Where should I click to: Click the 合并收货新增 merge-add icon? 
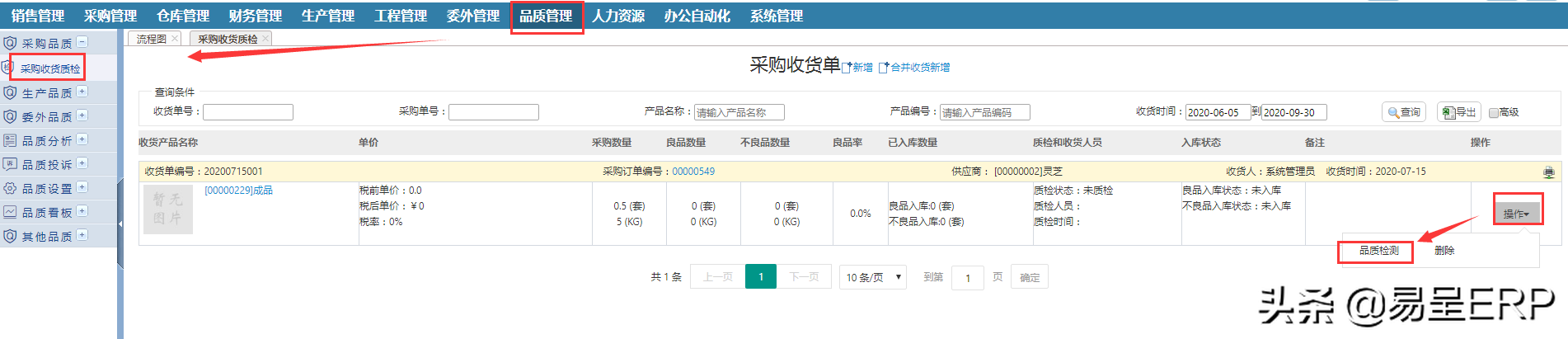[884, 68]
